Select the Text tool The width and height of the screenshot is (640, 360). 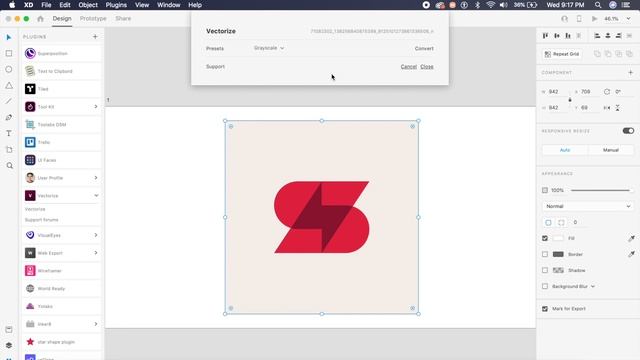pyautogui.click(x=9, y=133)
